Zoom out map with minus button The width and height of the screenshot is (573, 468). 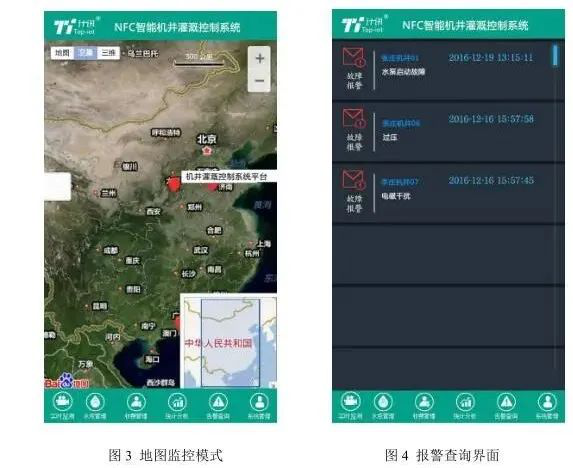click(259, 80)
